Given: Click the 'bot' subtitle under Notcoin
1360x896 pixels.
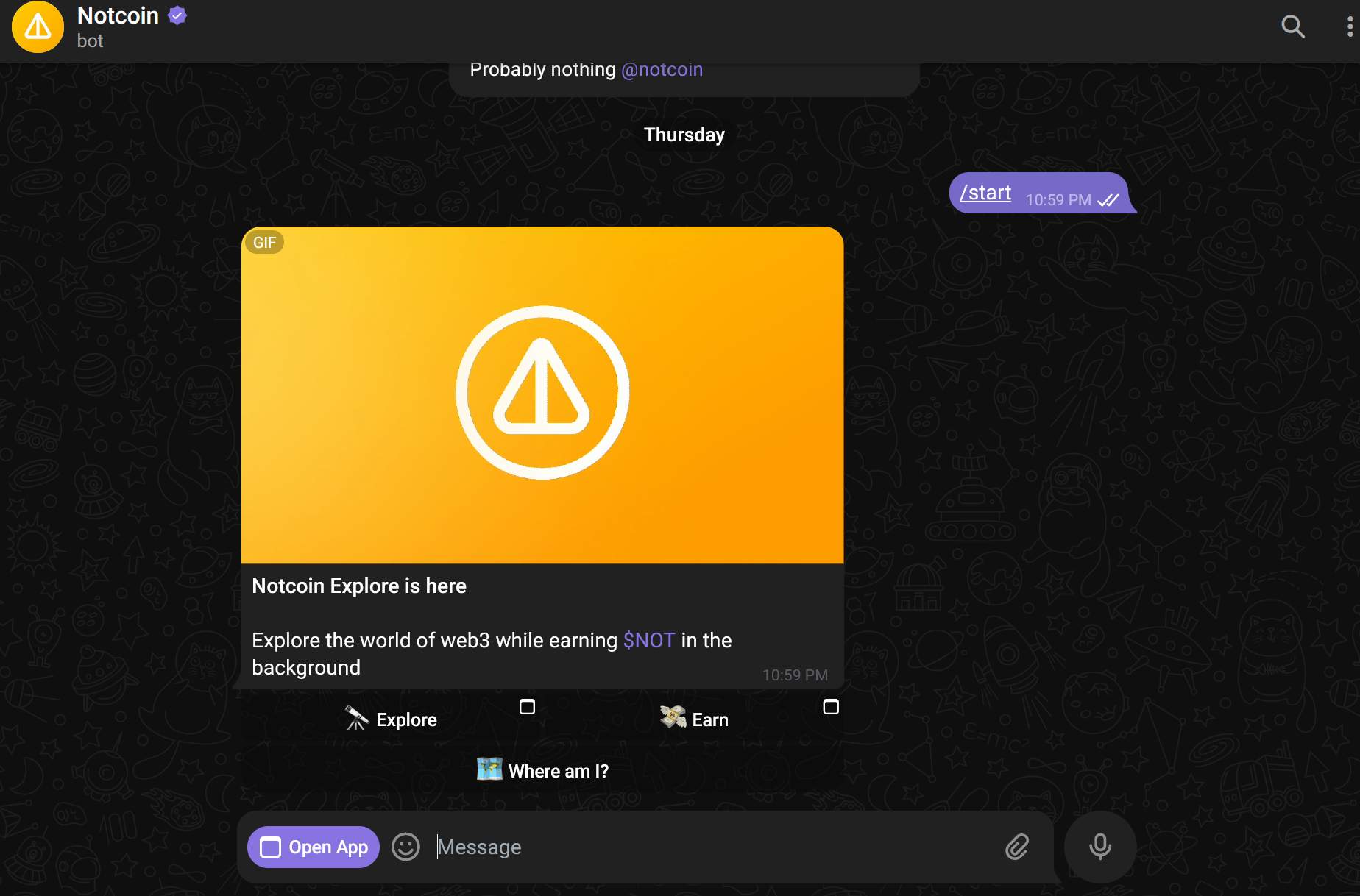Looking at the screenshot, I should tap(90, 41).
